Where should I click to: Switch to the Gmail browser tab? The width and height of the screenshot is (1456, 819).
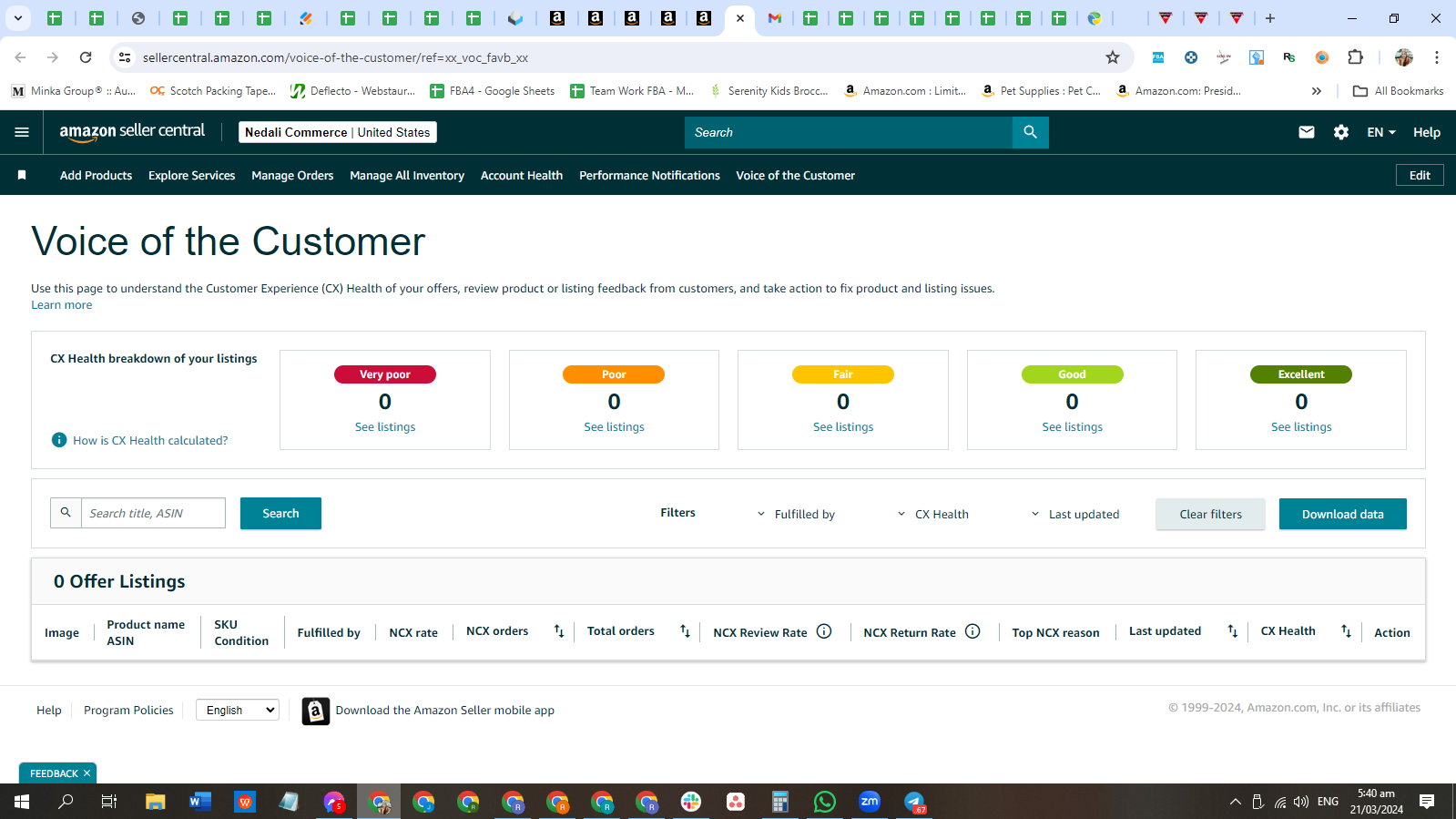coord(775,18)
